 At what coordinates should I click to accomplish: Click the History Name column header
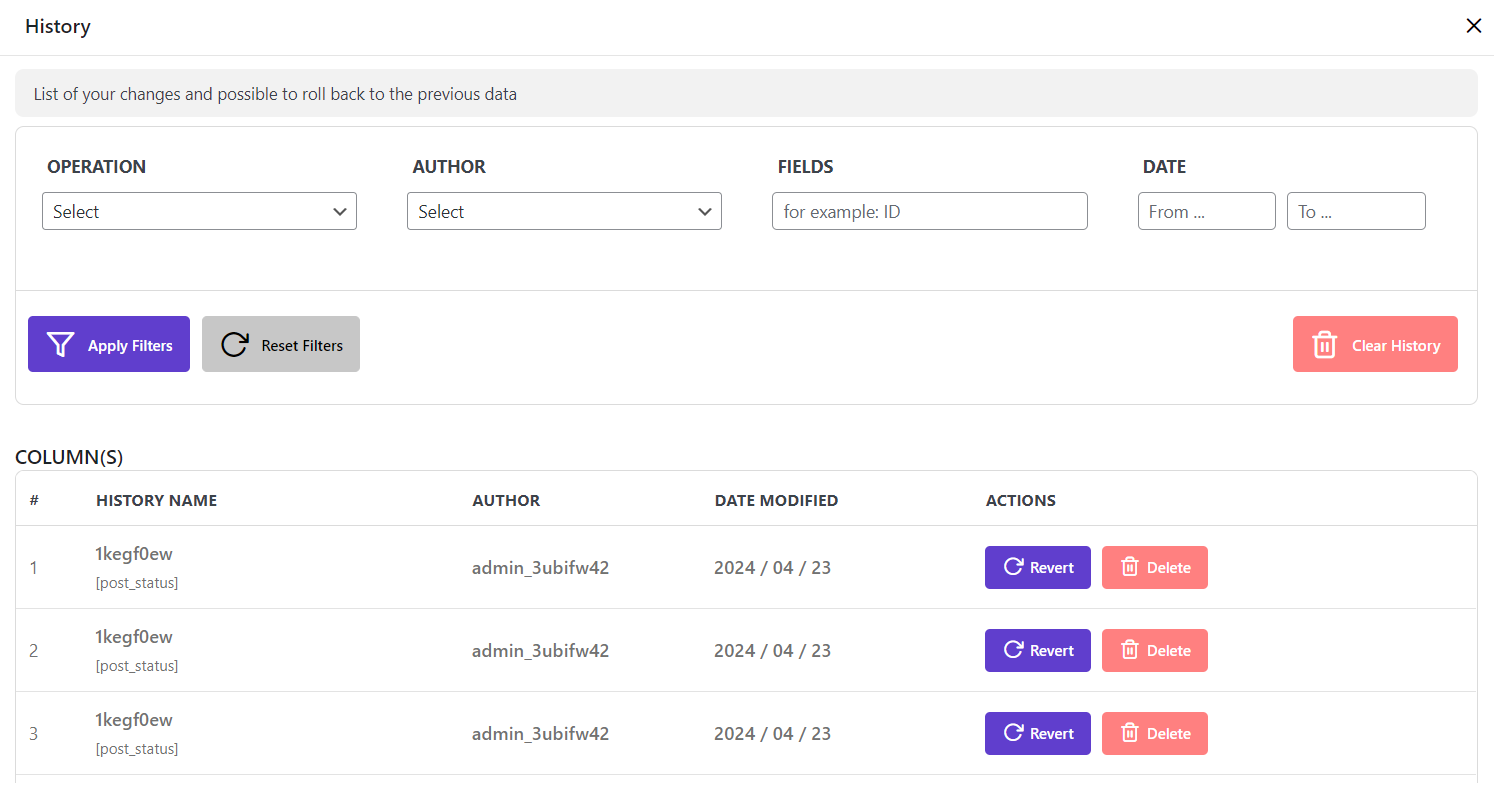pos(156,500)
